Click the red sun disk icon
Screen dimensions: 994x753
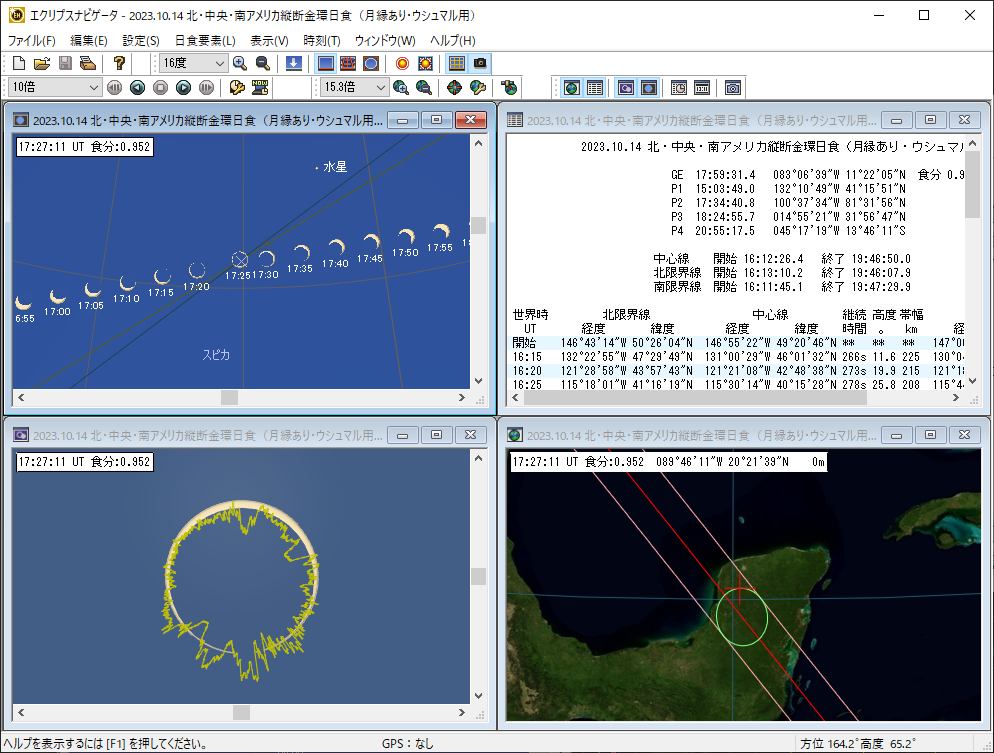402,63
